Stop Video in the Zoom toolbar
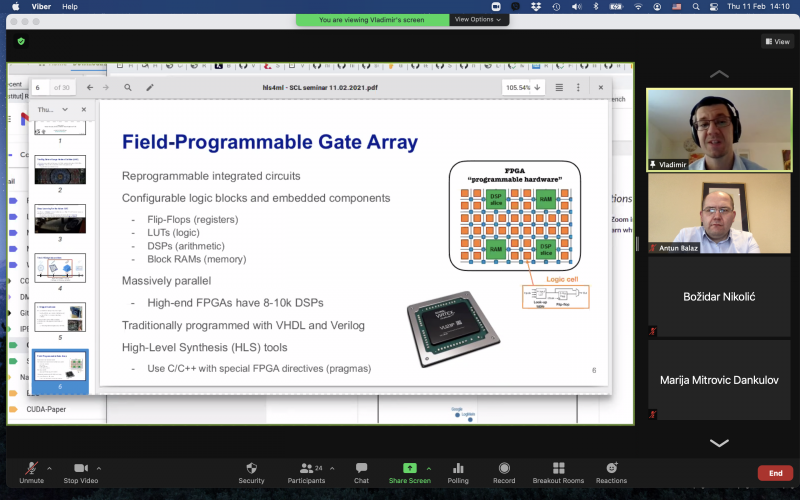The image size is (800, 500). (x=81, y=472)
